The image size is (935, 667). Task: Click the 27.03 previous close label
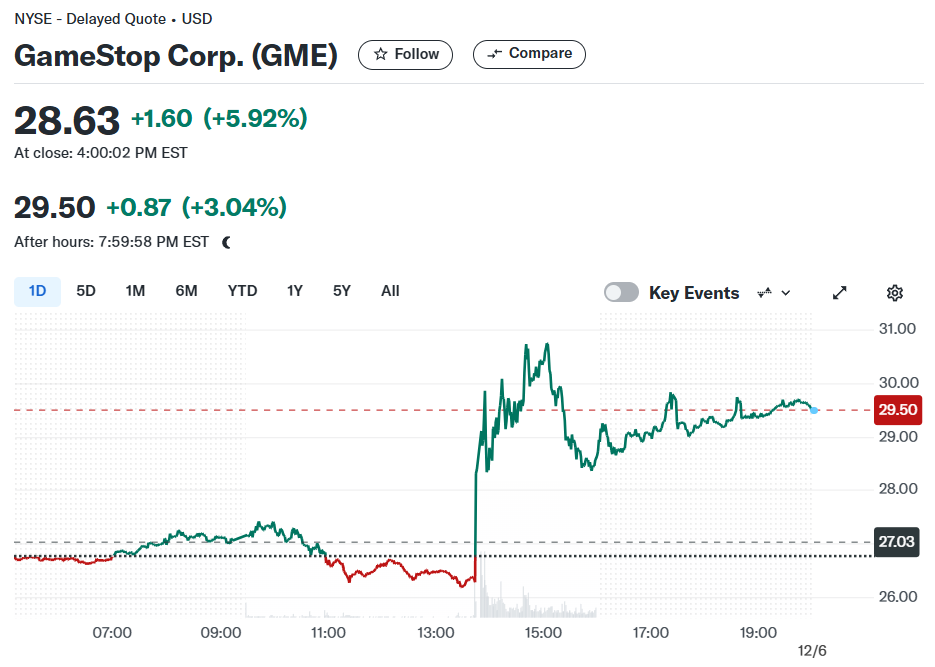pos(896,542)
